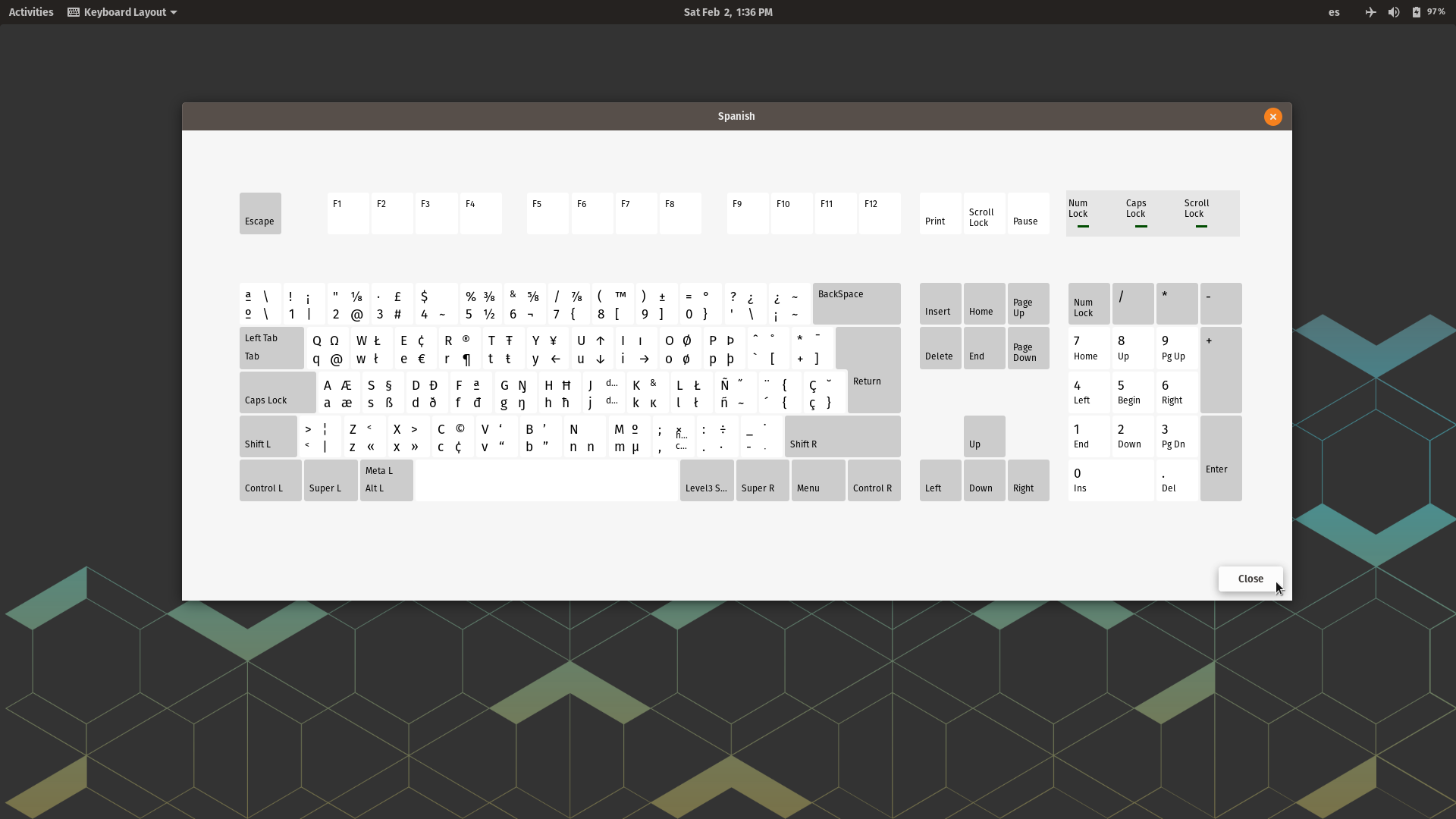Viewport: 1456px width, 819px height.
Task: Open the date and time calendar popup
Action: 726,12
